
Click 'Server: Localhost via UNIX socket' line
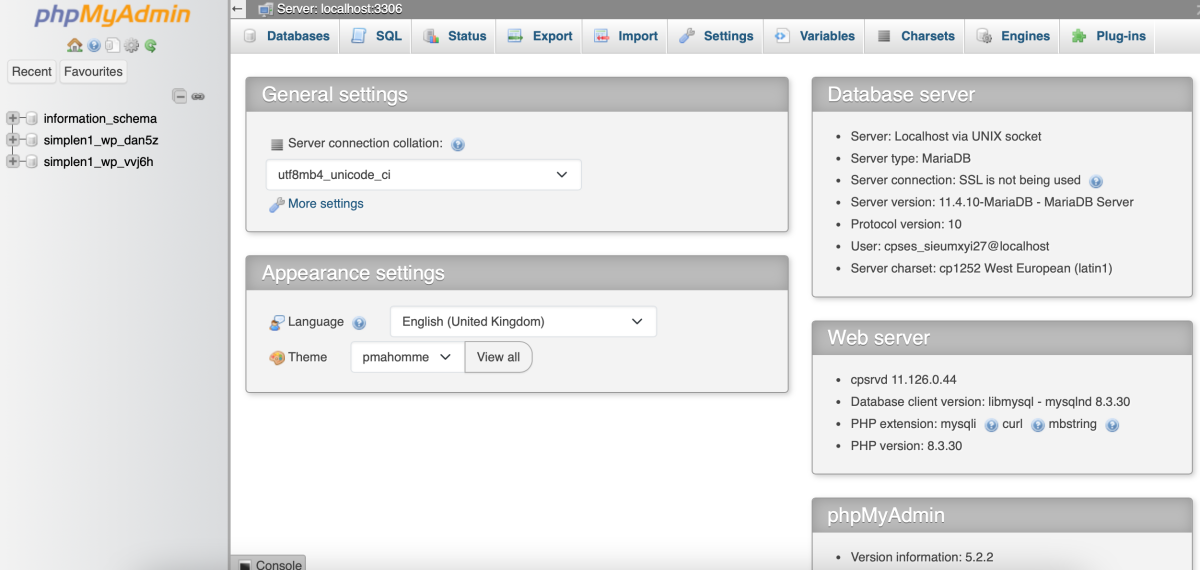tap(946, 136)
